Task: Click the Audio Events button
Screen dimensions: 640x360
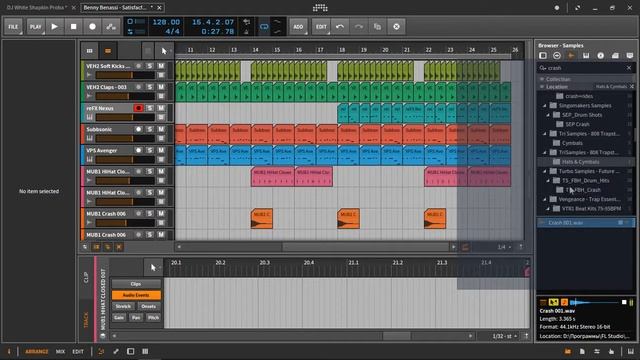Action: (136, 295)
